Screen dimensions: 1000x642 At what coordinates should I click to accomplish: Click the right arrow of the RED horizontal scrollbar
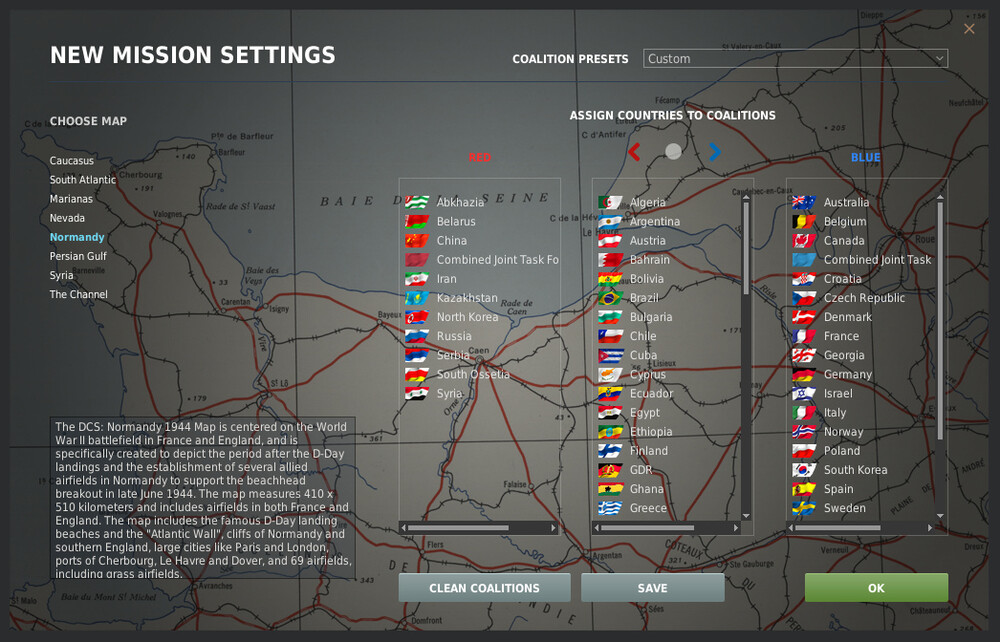[x=554, y=528]
